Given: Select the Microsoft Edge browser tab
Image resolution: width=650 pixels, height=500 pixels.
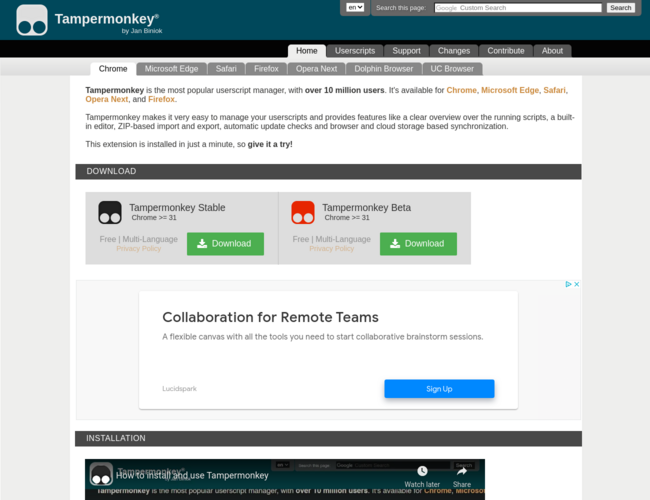Looking at the screenshot, I should tap(171, 69).
